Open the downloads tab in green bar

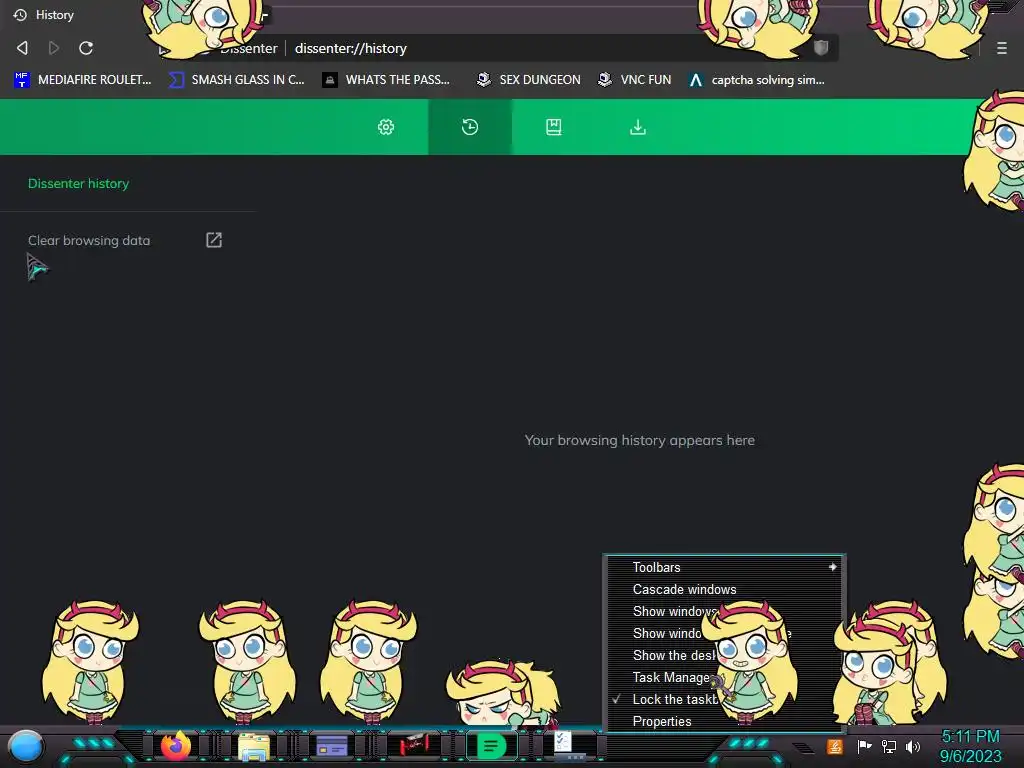[x=637, y=127]
